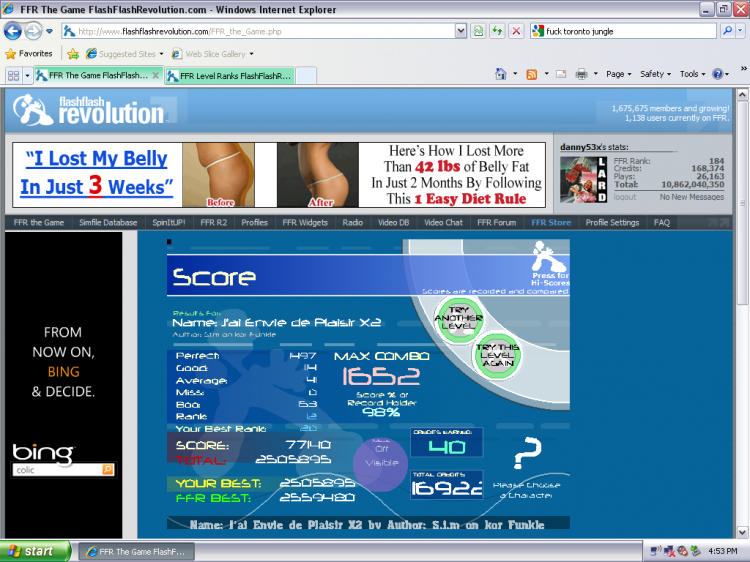This screenshot has height=562, width=750.
Task: Open FFR Forum nav item
Action: point(496,222)
